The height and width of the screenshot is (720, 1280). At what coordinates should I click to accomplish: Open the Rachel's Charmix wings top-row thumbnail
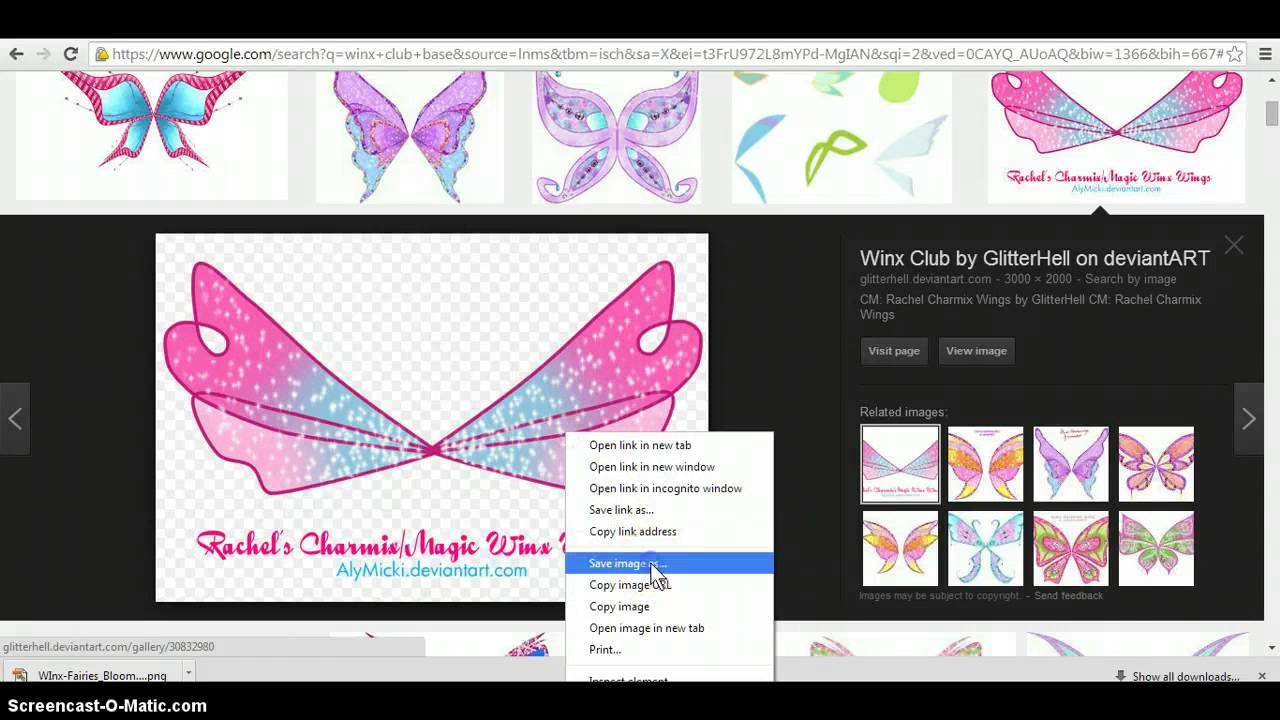click(1116, 136)
